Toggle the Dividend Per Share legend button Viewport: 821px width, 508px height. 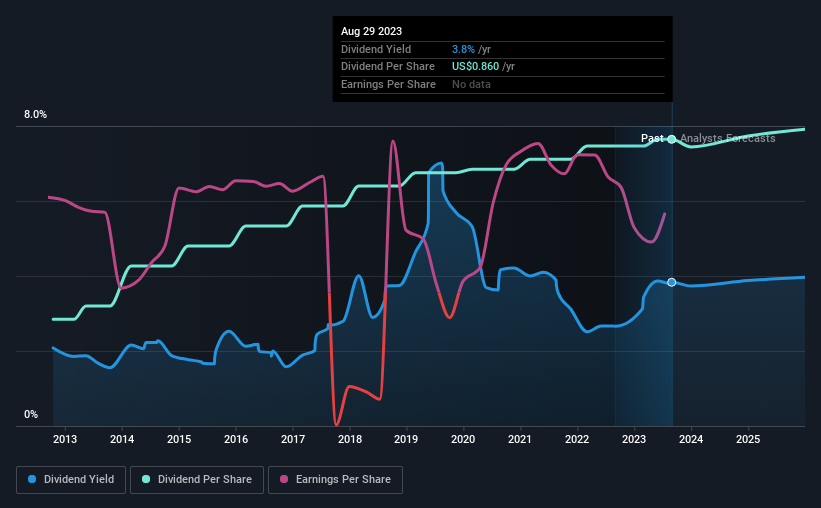pyautogui.click(x=197, y=480)
